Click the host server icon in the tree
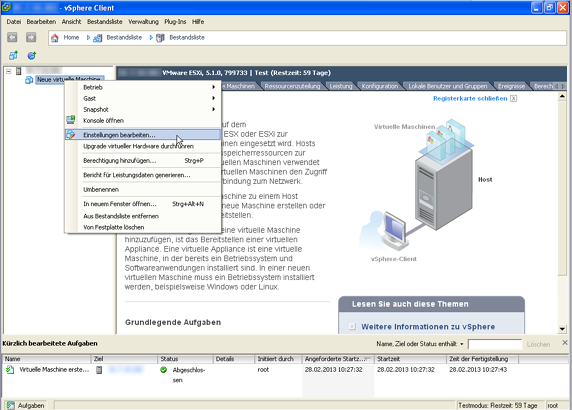This screenshot has height=410, width=572. [19, 71]
